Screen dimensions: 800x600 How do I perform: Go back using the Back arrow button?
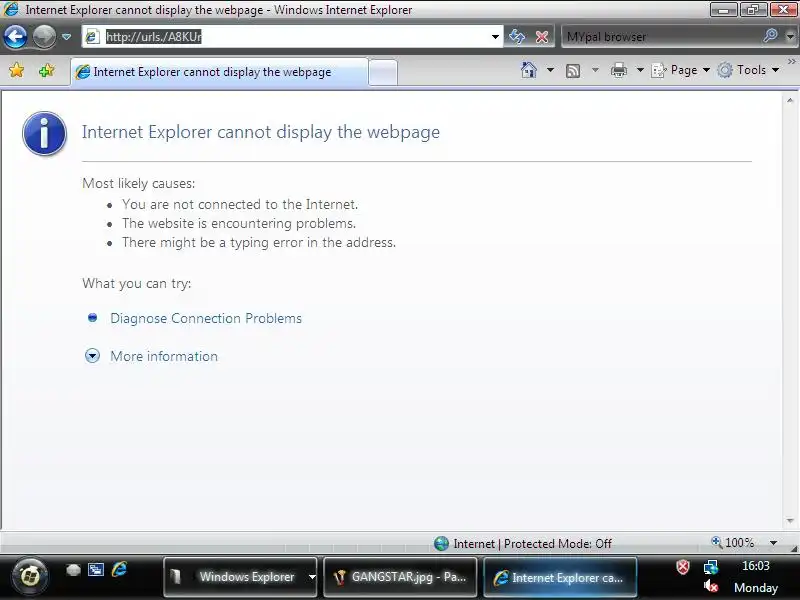pos(15,37)
